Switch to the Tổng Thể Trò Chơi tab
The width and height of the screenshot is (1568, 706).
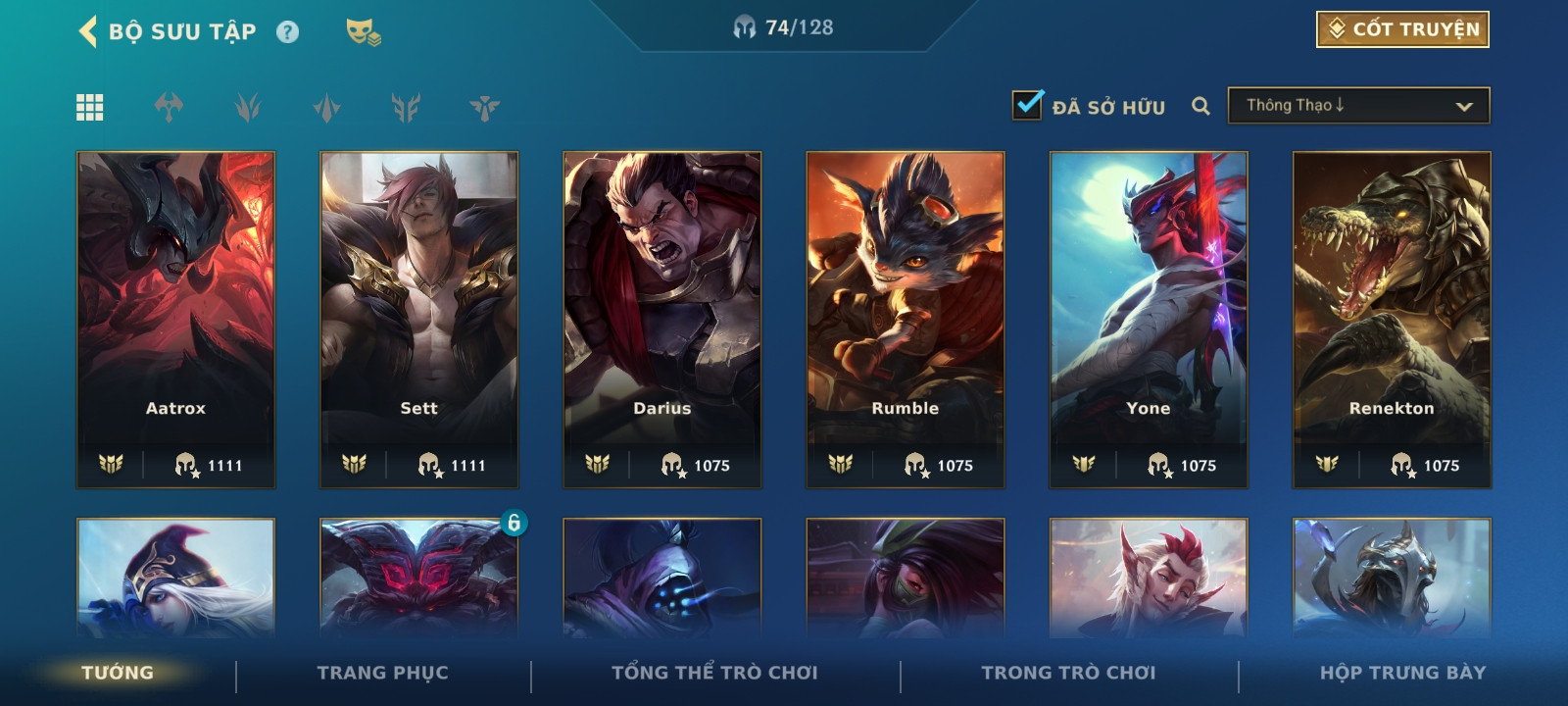(714, 673)
